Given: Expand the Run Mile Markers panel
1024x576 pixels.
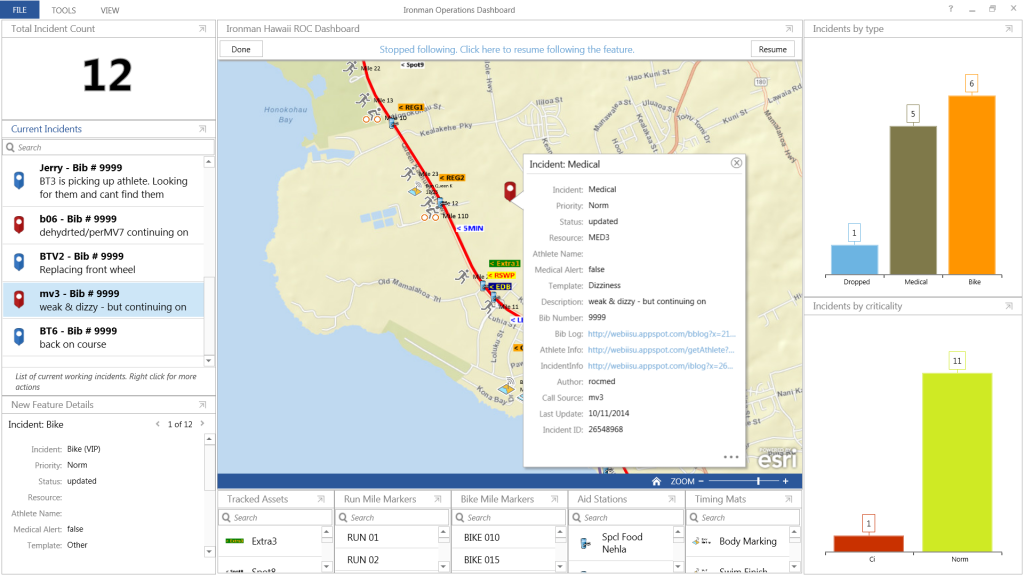Looking at the screenshot, I should click(438, 499).
